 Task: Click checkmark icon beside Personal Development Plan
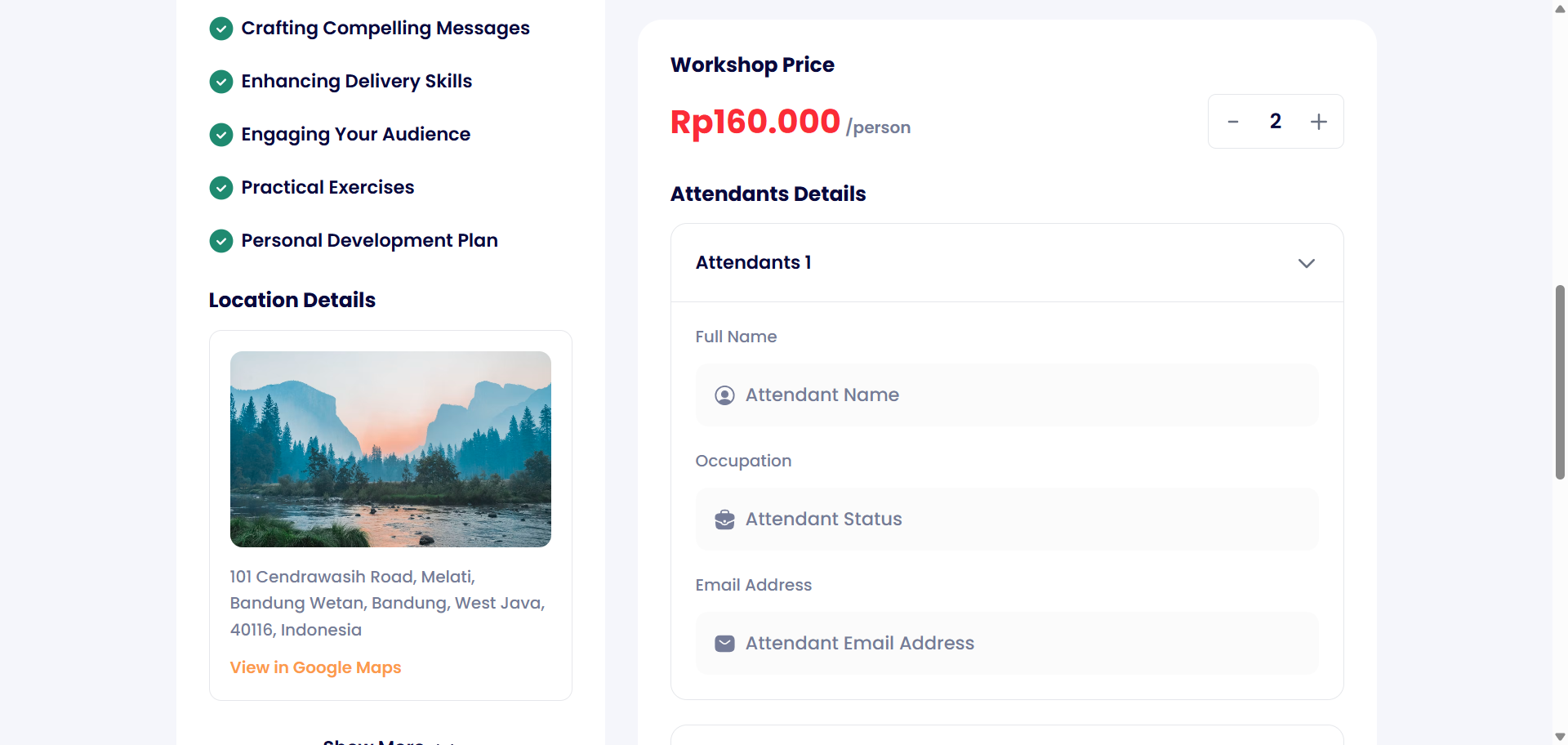pyautogui.click(x=221, y=241)
